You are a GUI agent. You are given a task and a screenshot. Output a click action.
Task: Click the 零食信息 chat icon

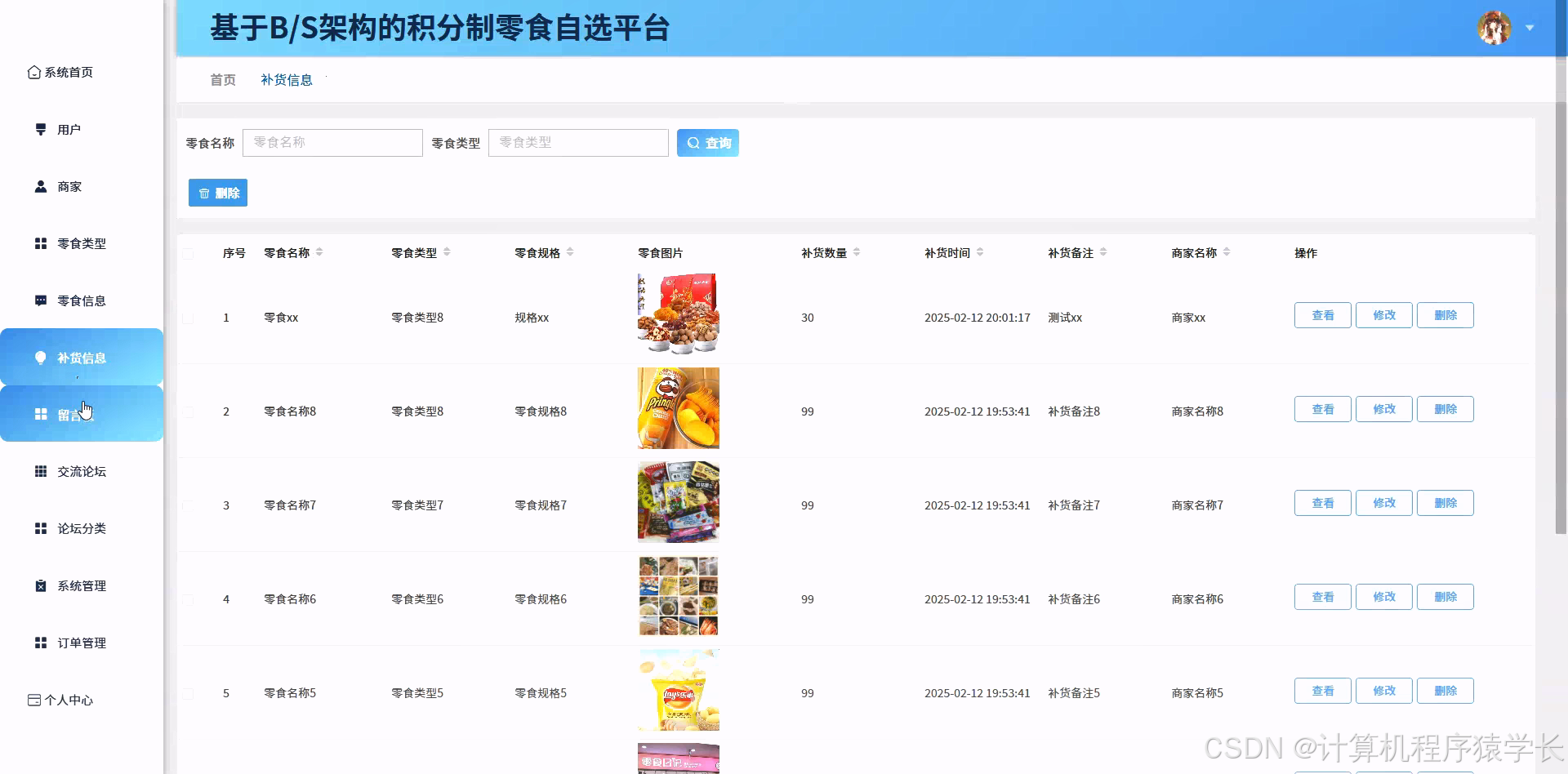[x=41, y=300]
